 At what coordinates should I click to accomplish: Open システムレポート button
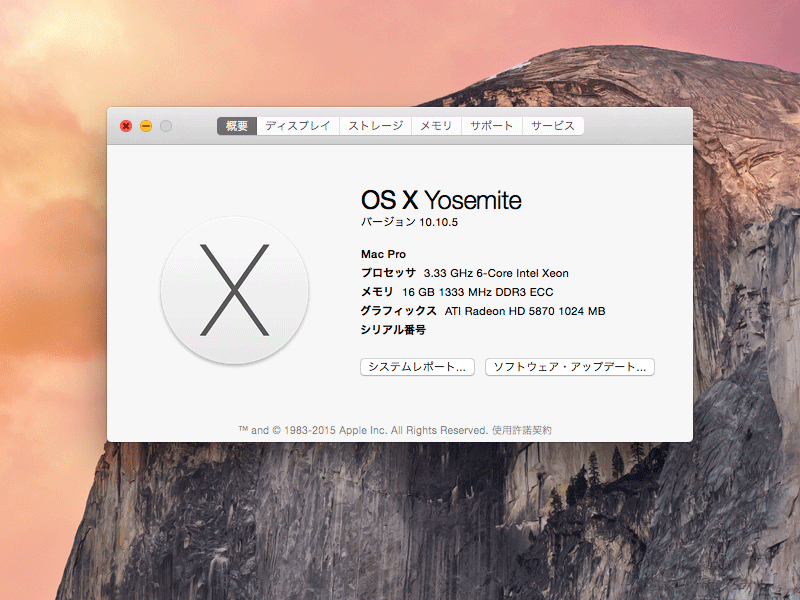coord(417,367)
